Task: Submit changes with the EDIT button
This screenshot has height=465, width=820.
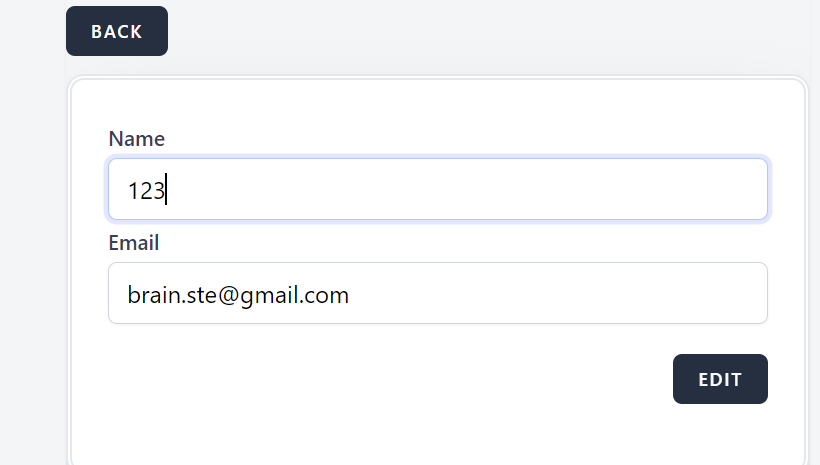Action: point(720,379)
